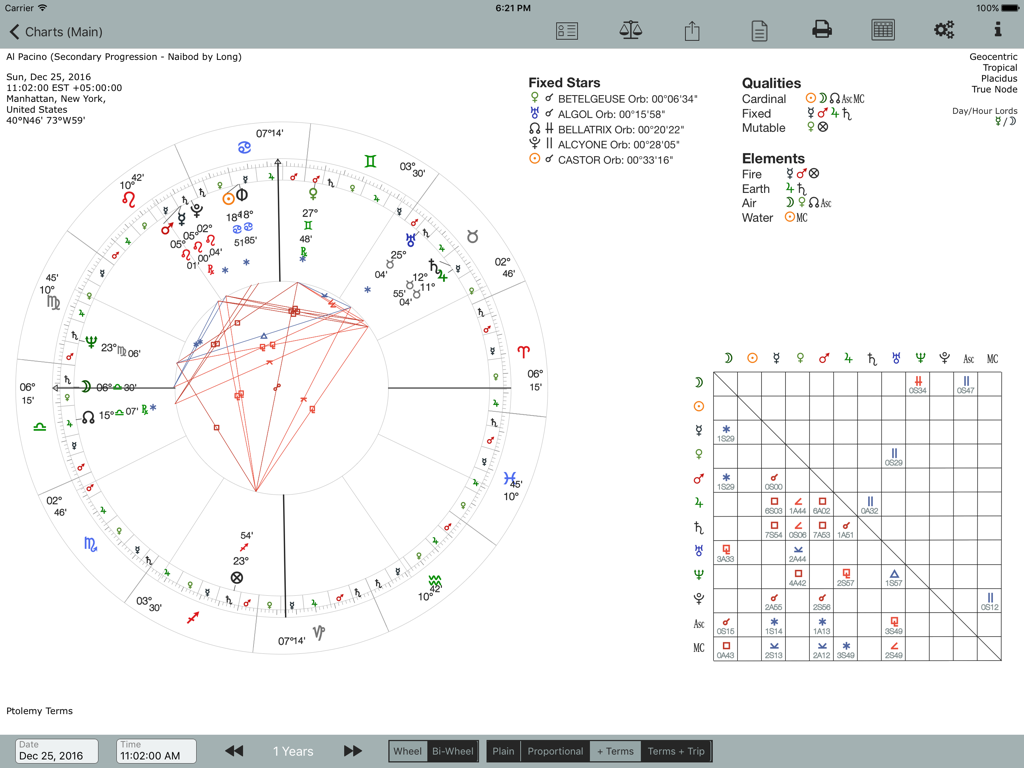Open the report document icon
1024x768 pixels.
click(759, 30)
